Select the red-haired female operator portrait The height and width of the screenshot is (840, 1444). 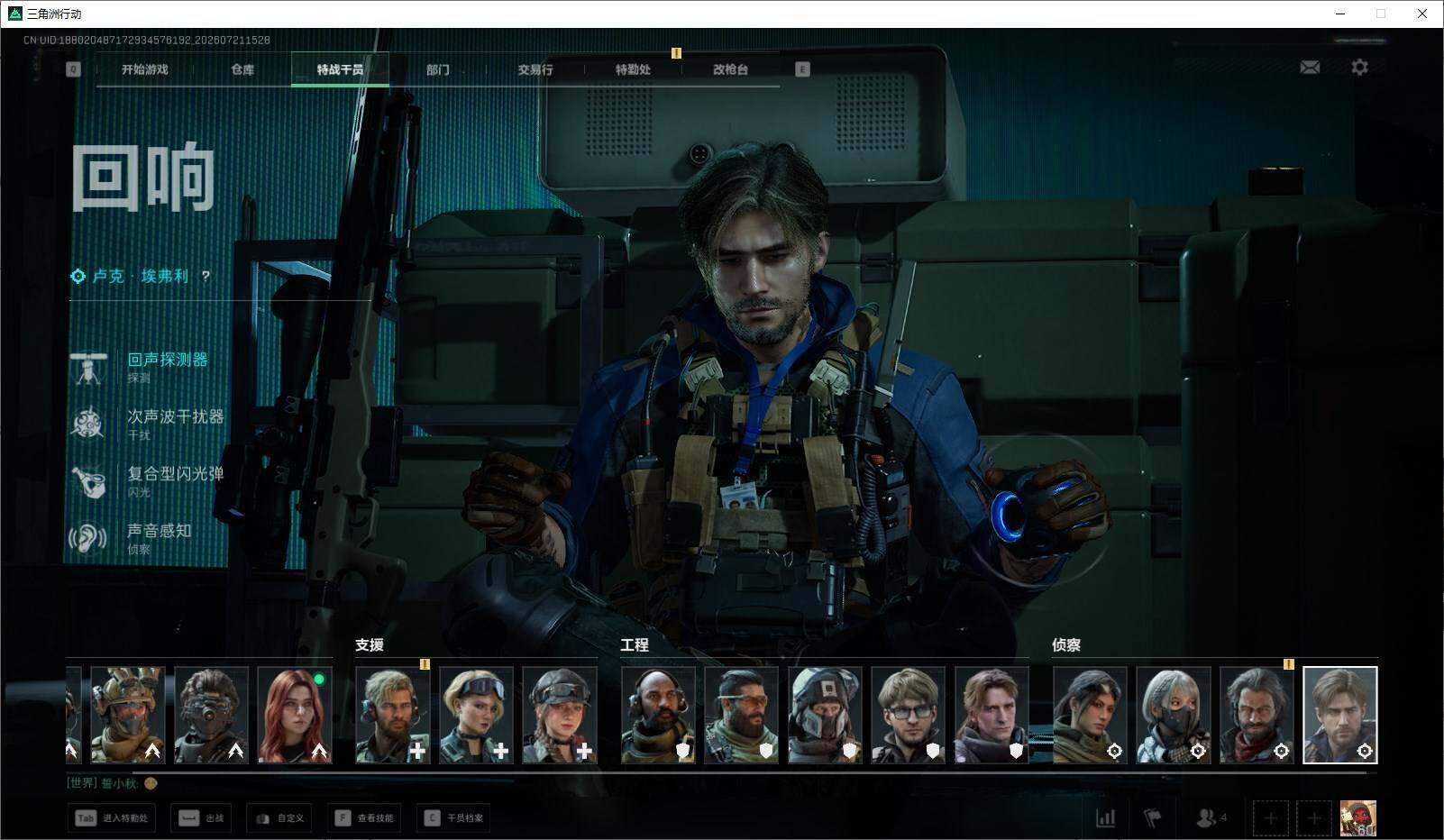click(x=295, y=716)
